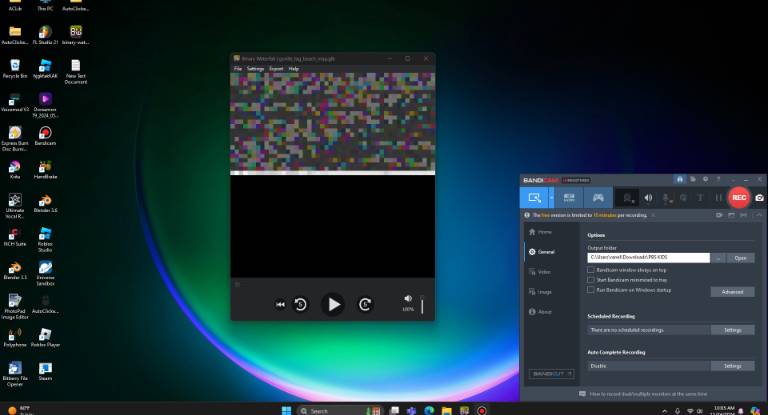The width and height of the screenshot is (768, 415).
Task: Select game recording mode gamepad icon
Action: pos(598,197)
